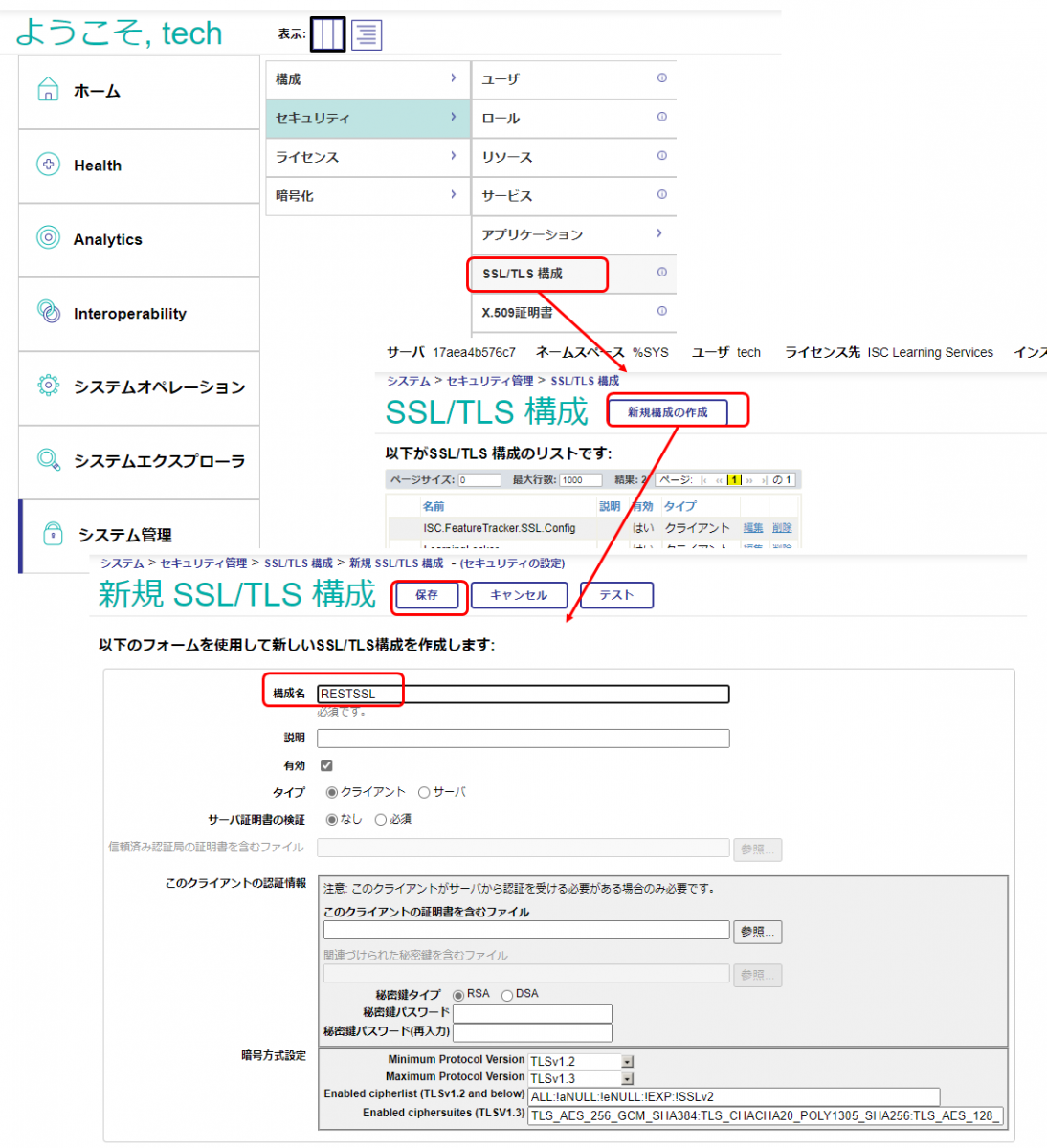Screen dimensions: 1047x1148
Task: Click the システムオペレーション gear icon
Action: coord(48,386)
